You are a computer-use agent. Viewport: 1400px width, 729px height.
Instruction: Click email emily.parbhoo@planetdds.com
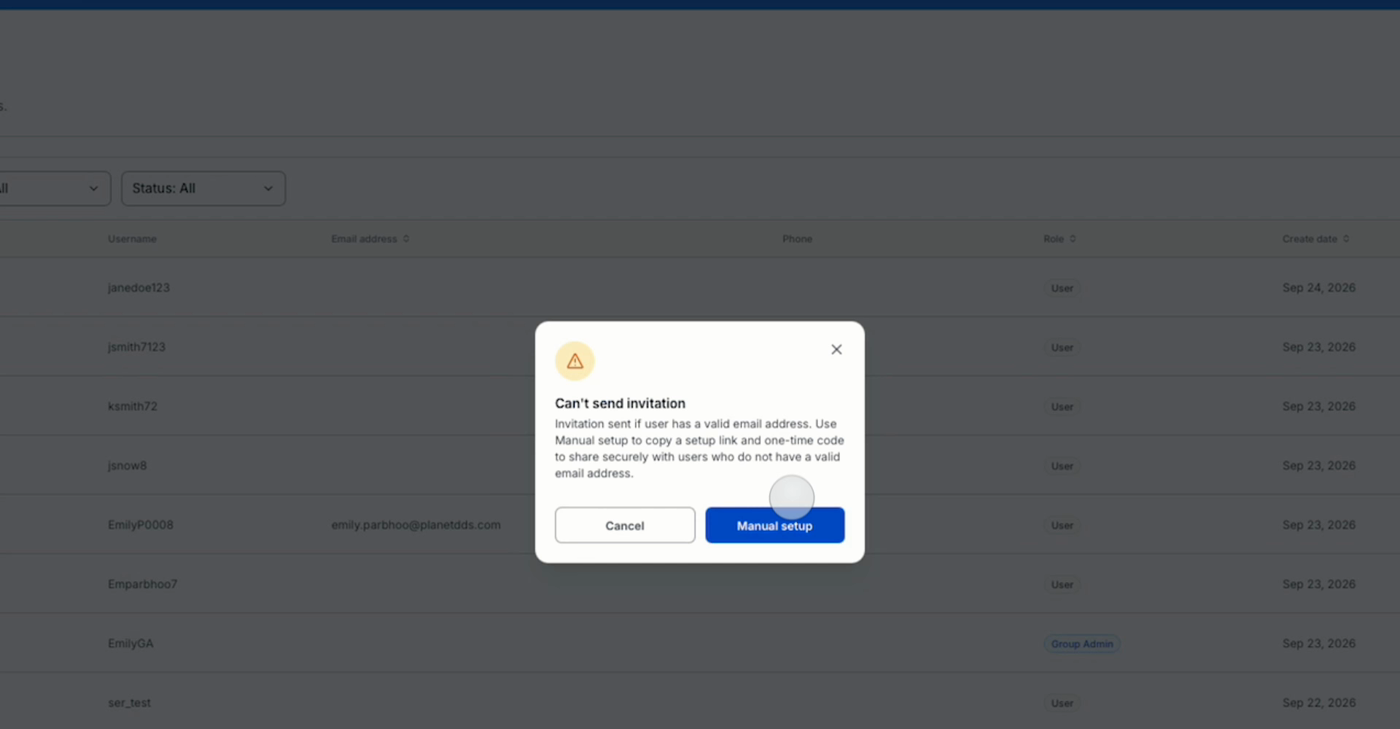coord(416,525)
